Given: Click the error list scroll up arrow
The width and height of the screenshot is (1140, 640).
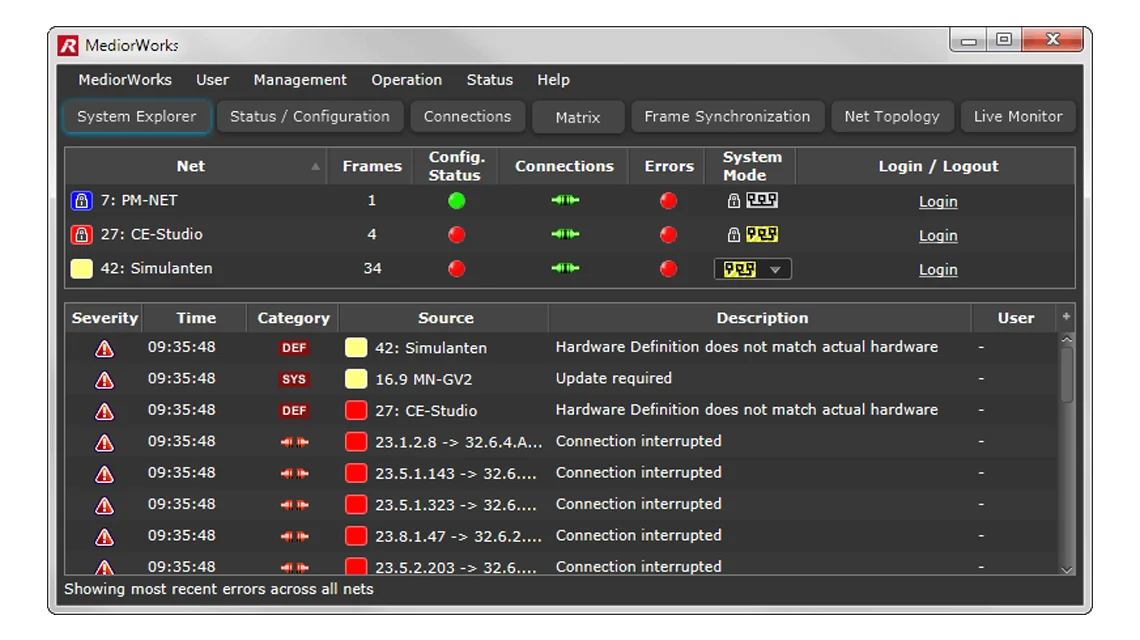Looking at the screenshot, I should (1067, 339).
